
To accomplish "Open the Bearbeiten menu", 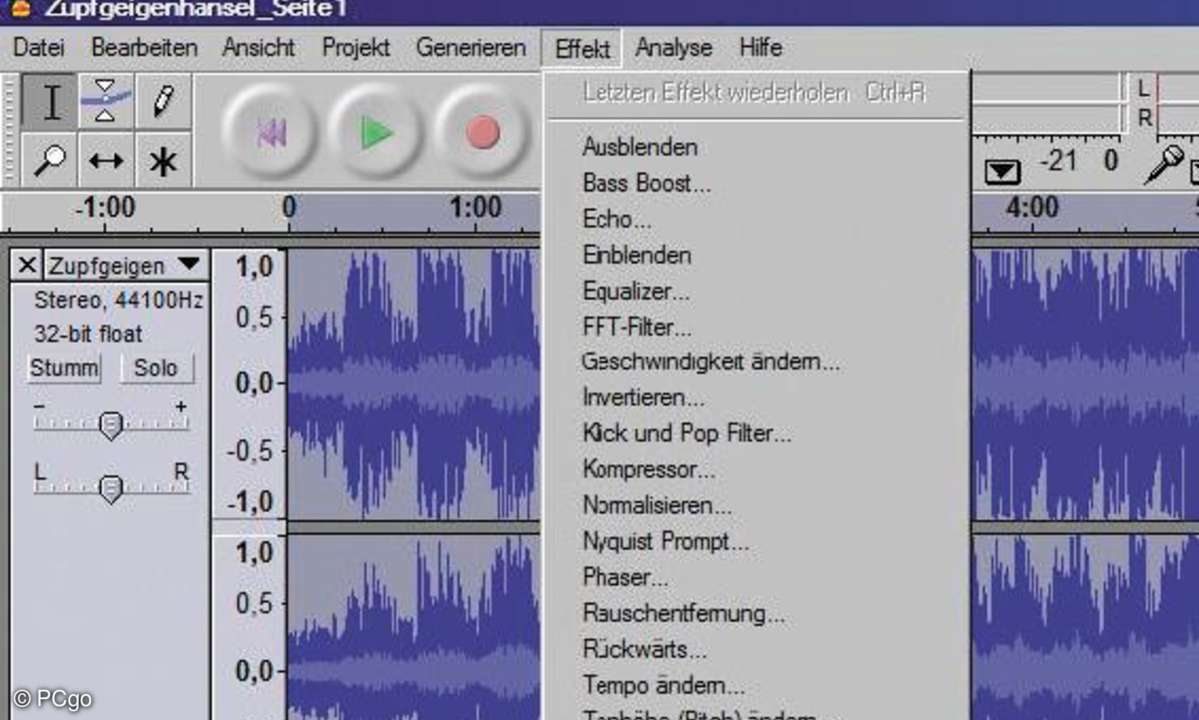I will pos(144,47).
